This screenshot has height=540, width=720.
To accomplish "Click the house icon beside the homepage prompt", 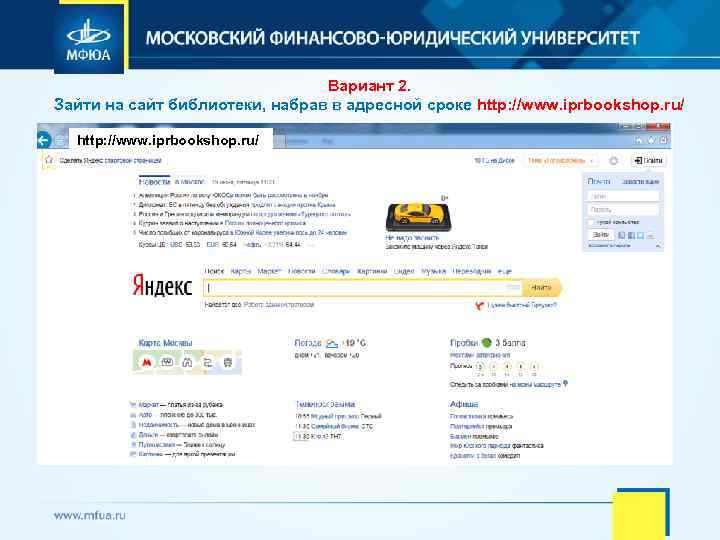I will point(48,160).
